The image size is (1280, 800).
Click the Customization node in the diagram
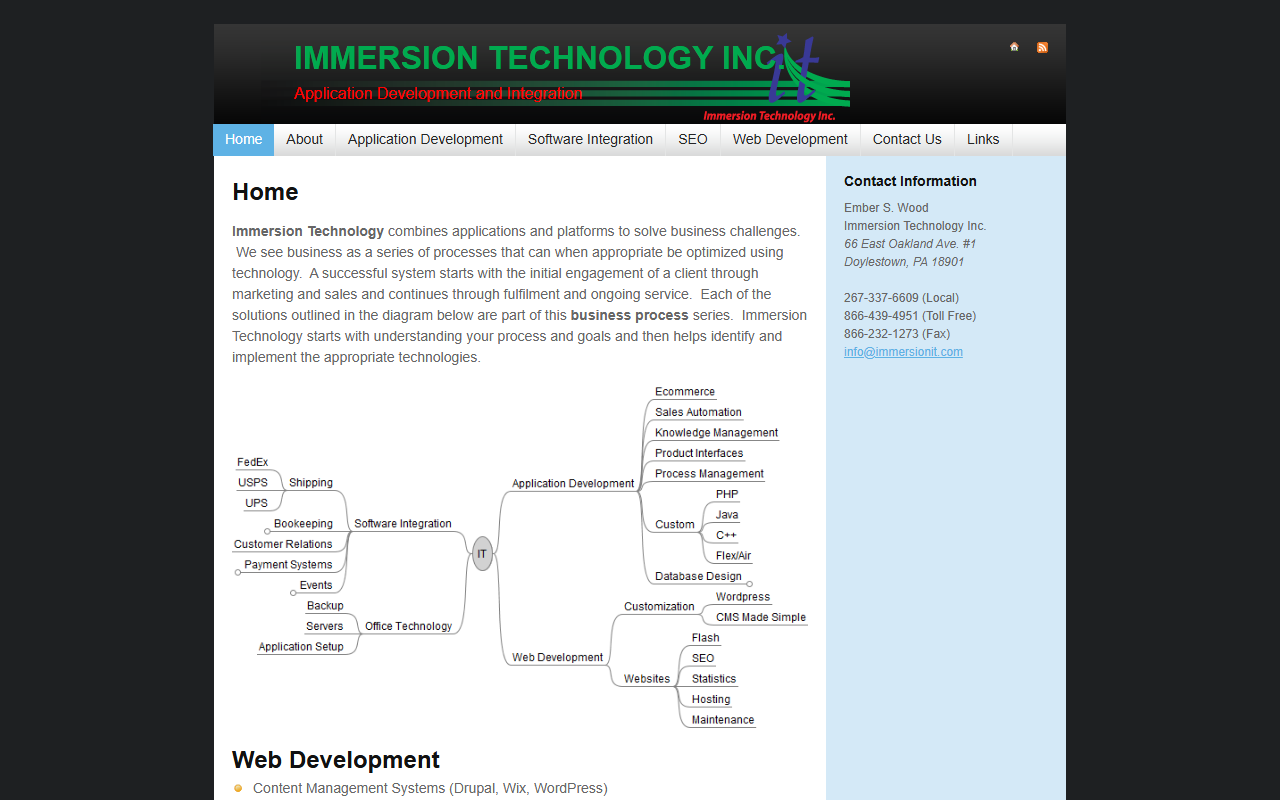[659, 606]
